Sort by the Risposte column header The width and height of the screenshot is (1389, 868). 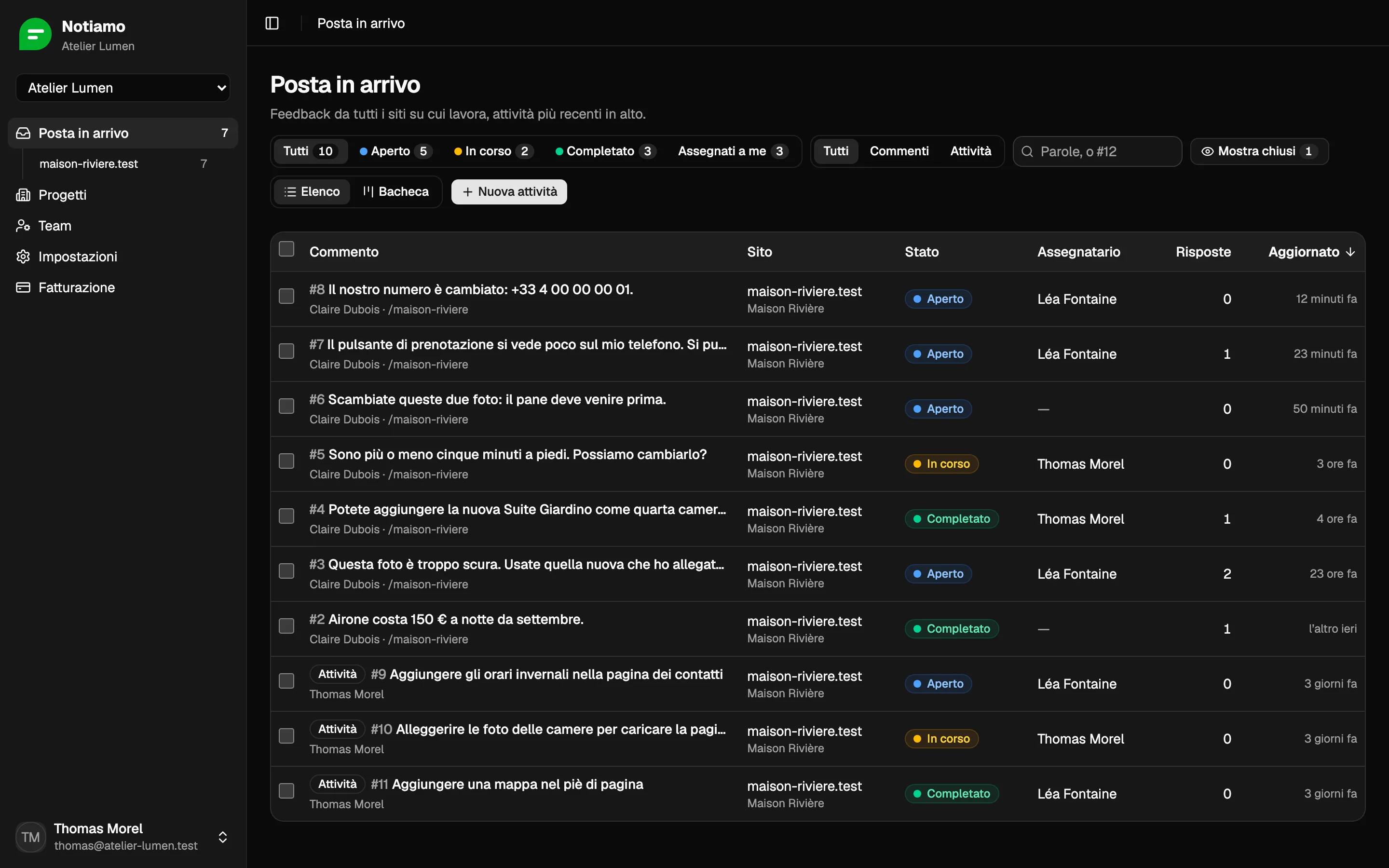pyautogui.click(x=1203, y=252)
